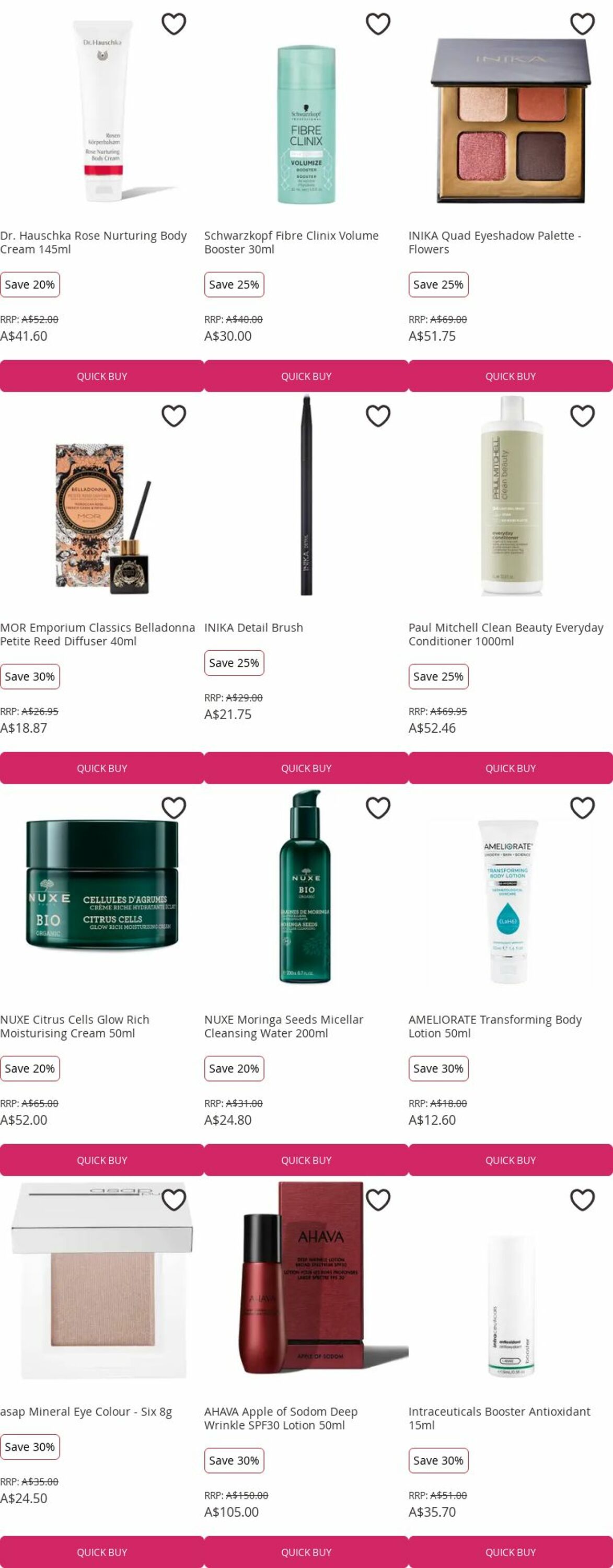Quick buy Paul Mitchell Everyday Conditioner 1000ml
The width and height of the screenshot is (613, 1568).
(511, 768)
